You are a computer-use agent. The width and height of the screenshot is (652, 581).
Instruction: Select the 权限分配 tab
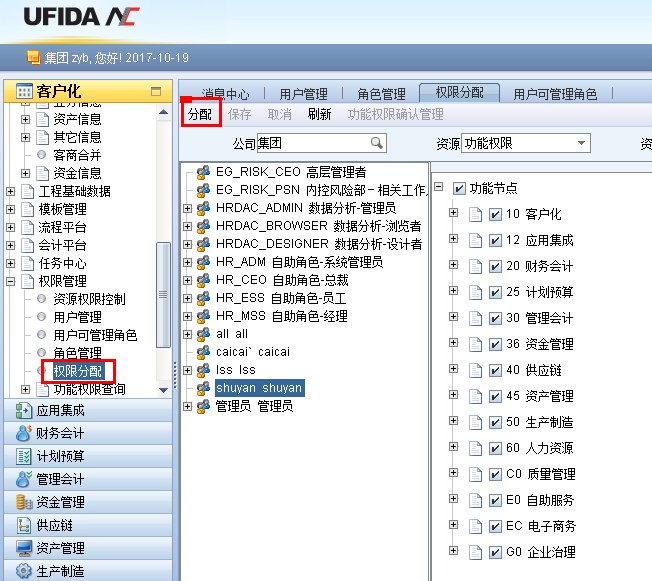click(459, 92)
